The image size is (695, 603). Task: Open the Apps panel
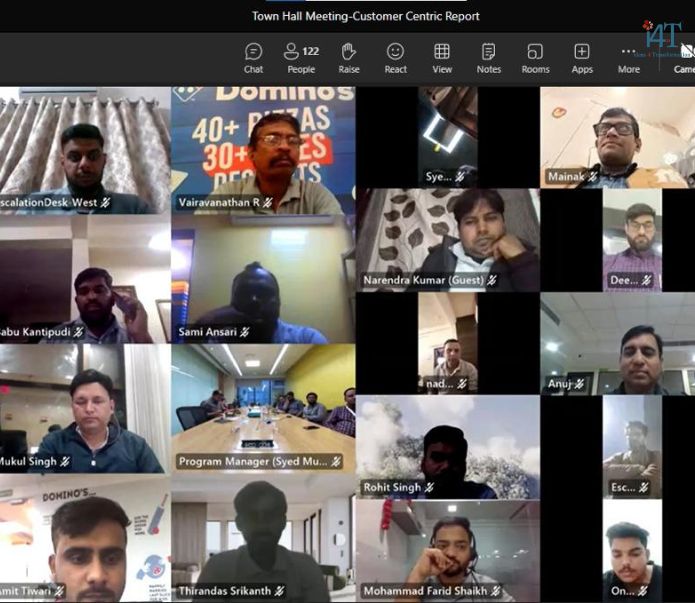pos(582,58)
